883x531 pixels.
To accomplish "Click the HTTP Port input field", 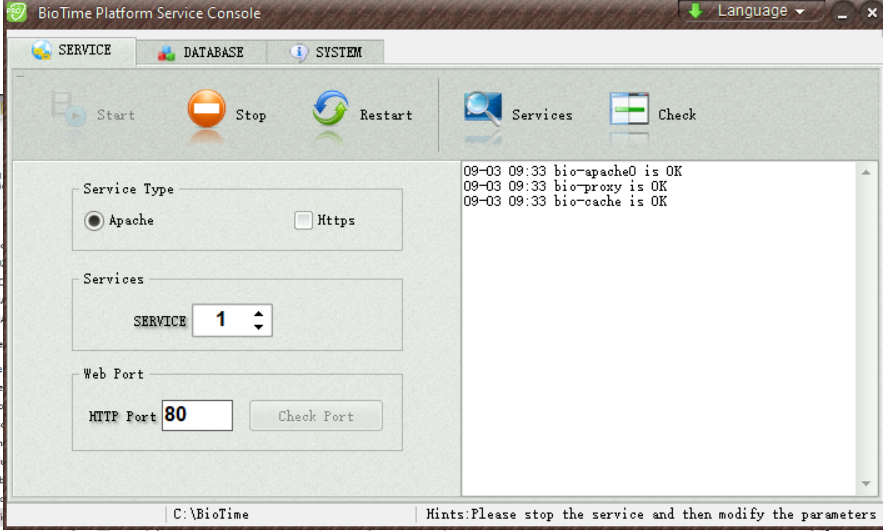I will (197, 416).
